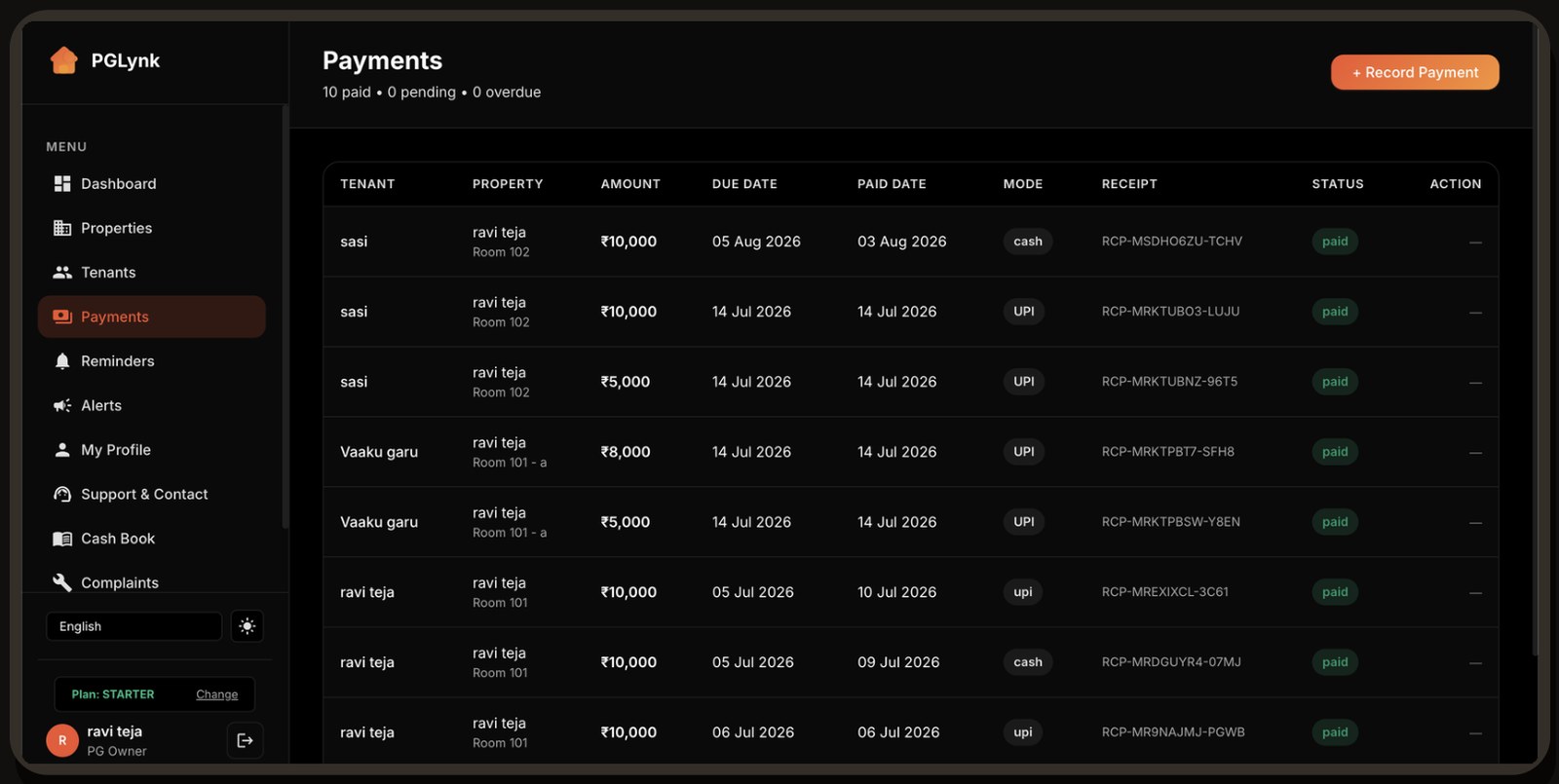Click the cash mode badge for 03 Aug 2026
Screen dimensions: 1559x784
[1028, 242]
